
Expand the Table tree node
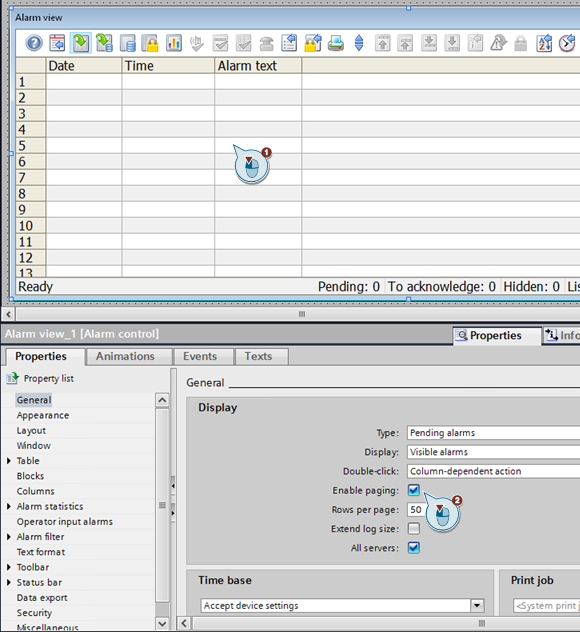click(x=8, y=461)
